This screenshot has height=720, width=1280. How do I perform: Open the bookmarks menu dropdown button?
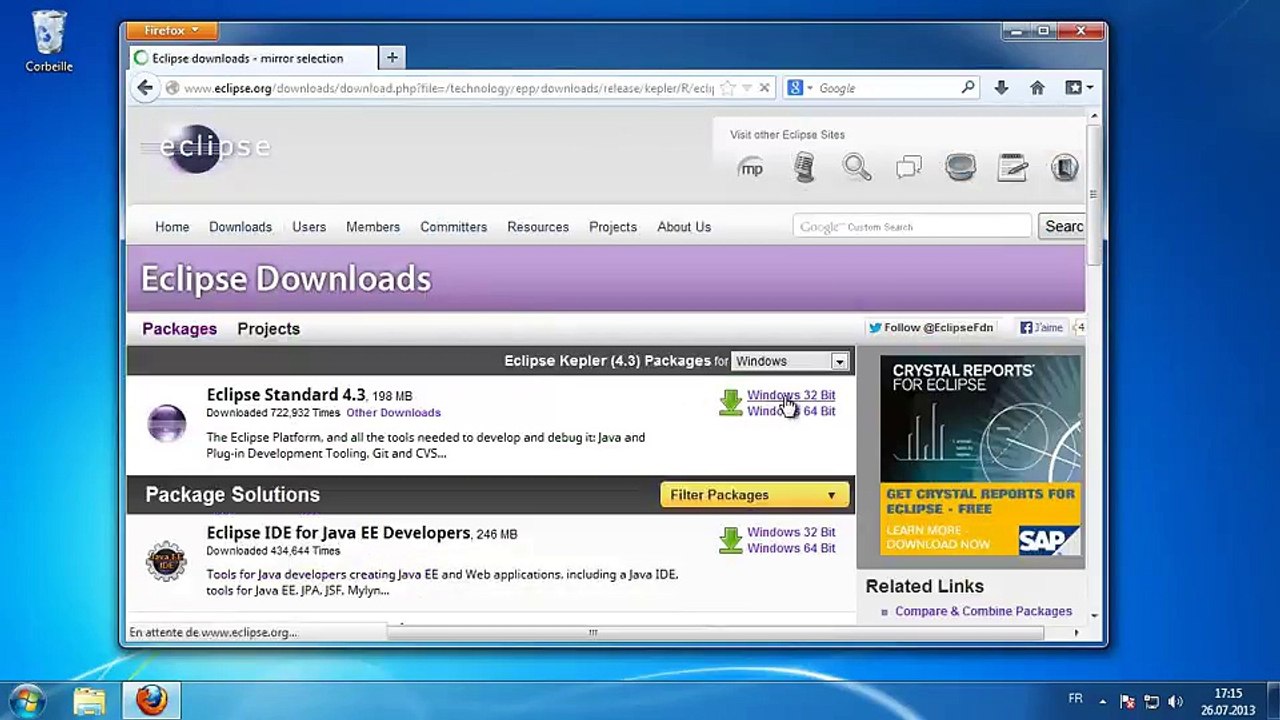point(1078,88)
